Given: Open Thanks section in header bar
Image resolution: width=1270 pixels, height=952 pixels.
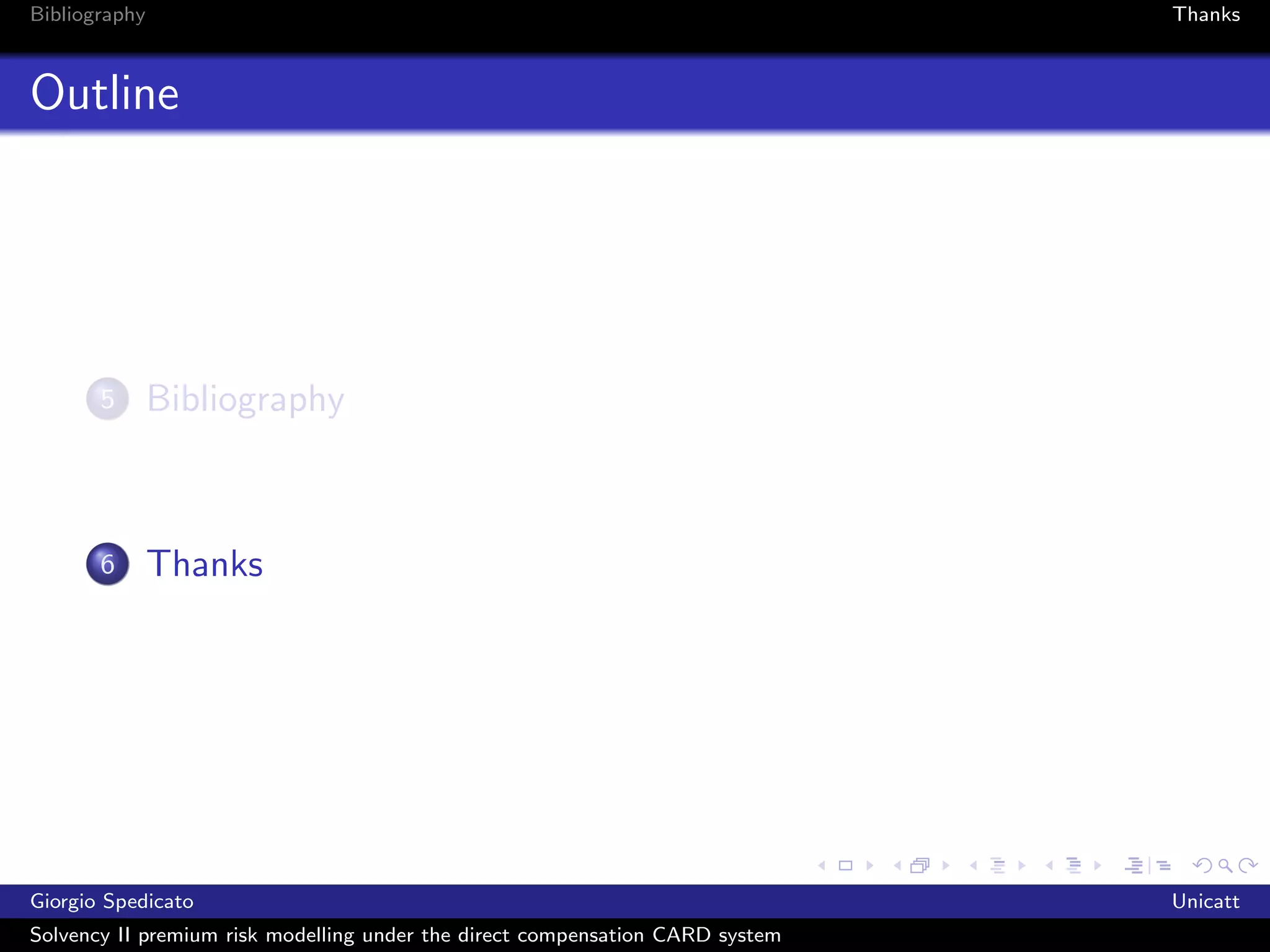Looking at the screenshot, I should (1206, 14).
